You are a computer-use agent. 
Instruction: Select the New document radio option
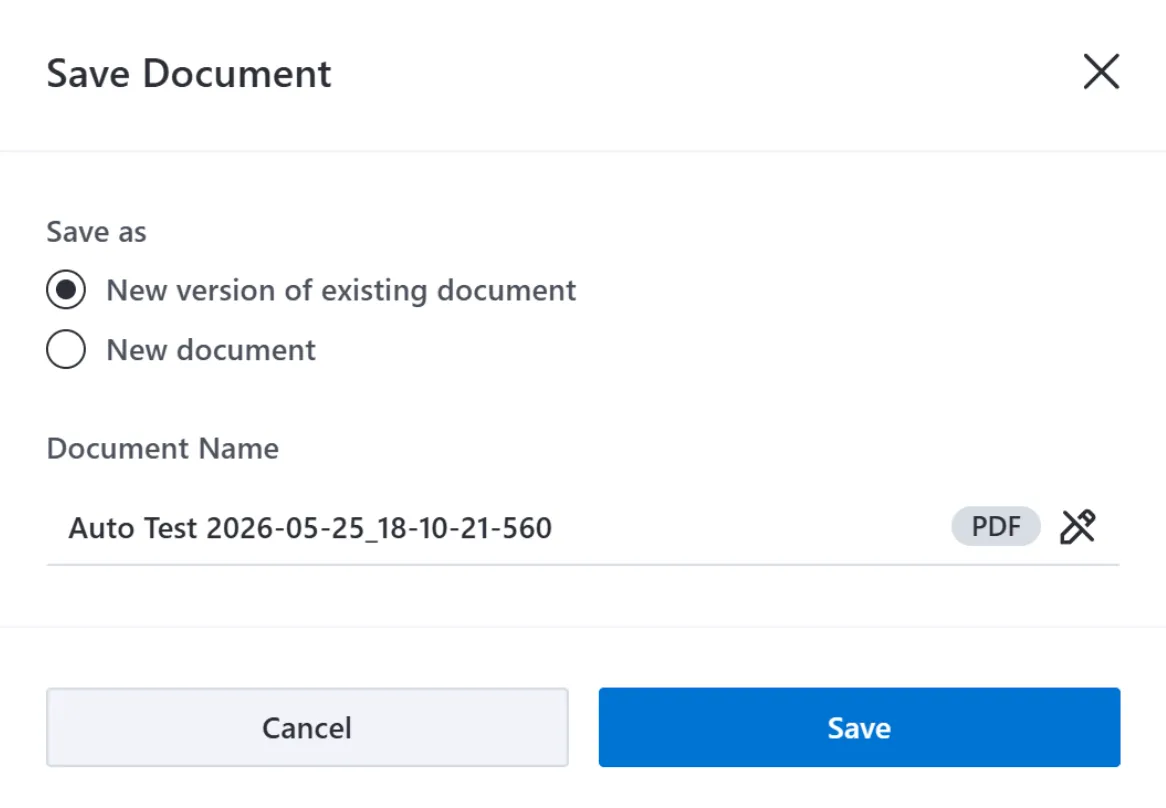[x=66, y=349]
